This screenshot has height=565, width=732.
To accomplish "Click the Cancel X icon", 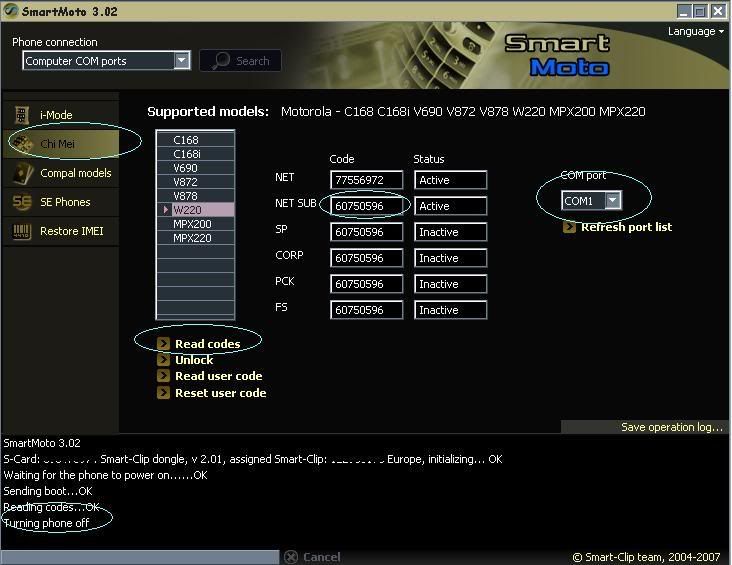I will (291, 557).
